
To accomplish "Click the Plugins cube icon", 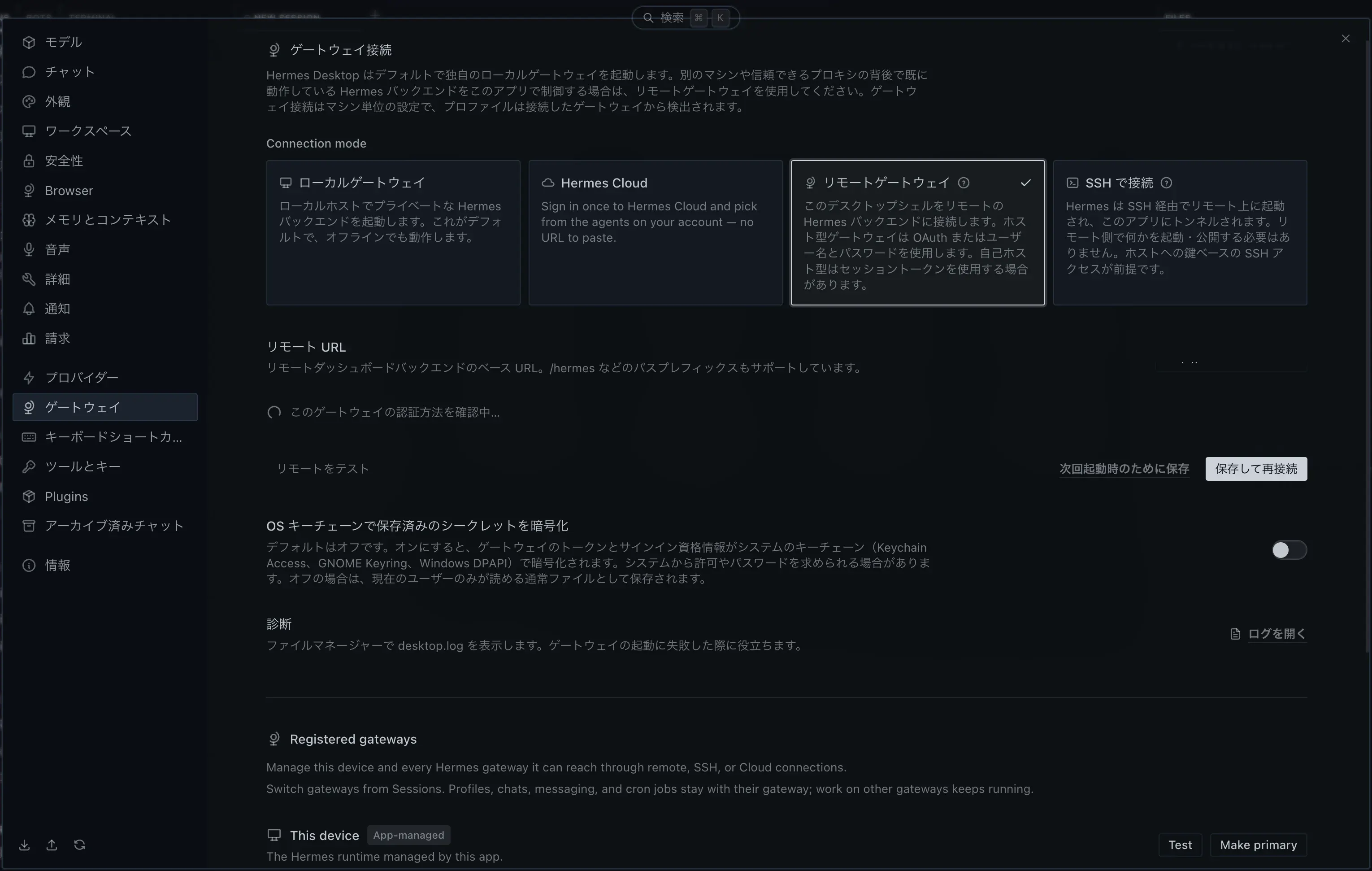I will [29, 496].
